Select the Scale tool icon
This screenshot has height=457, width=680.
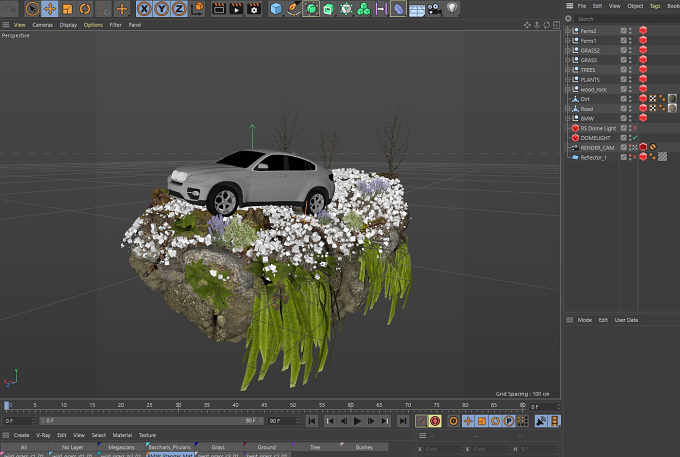[67, 9]
